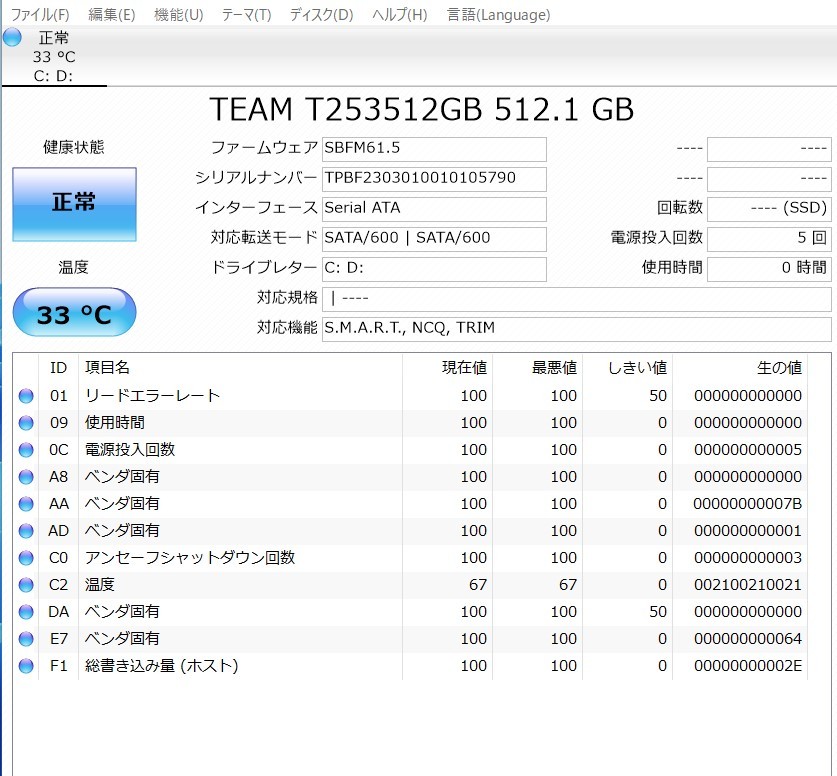Click the drive letter field C: D:
Screen dimensions: 837x776
point(434,268)
